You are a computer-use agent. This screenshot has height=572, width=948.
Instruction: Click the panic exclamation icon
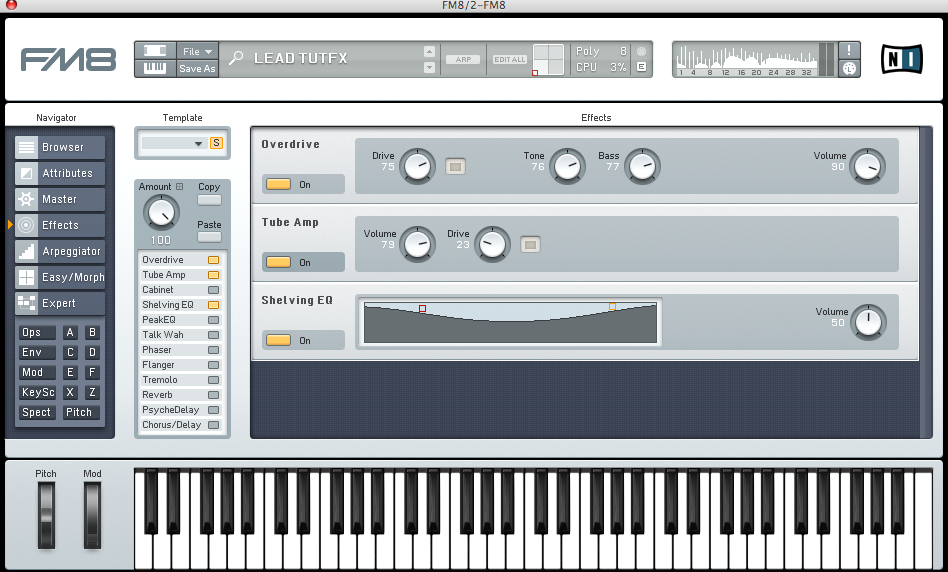point(849,50)
